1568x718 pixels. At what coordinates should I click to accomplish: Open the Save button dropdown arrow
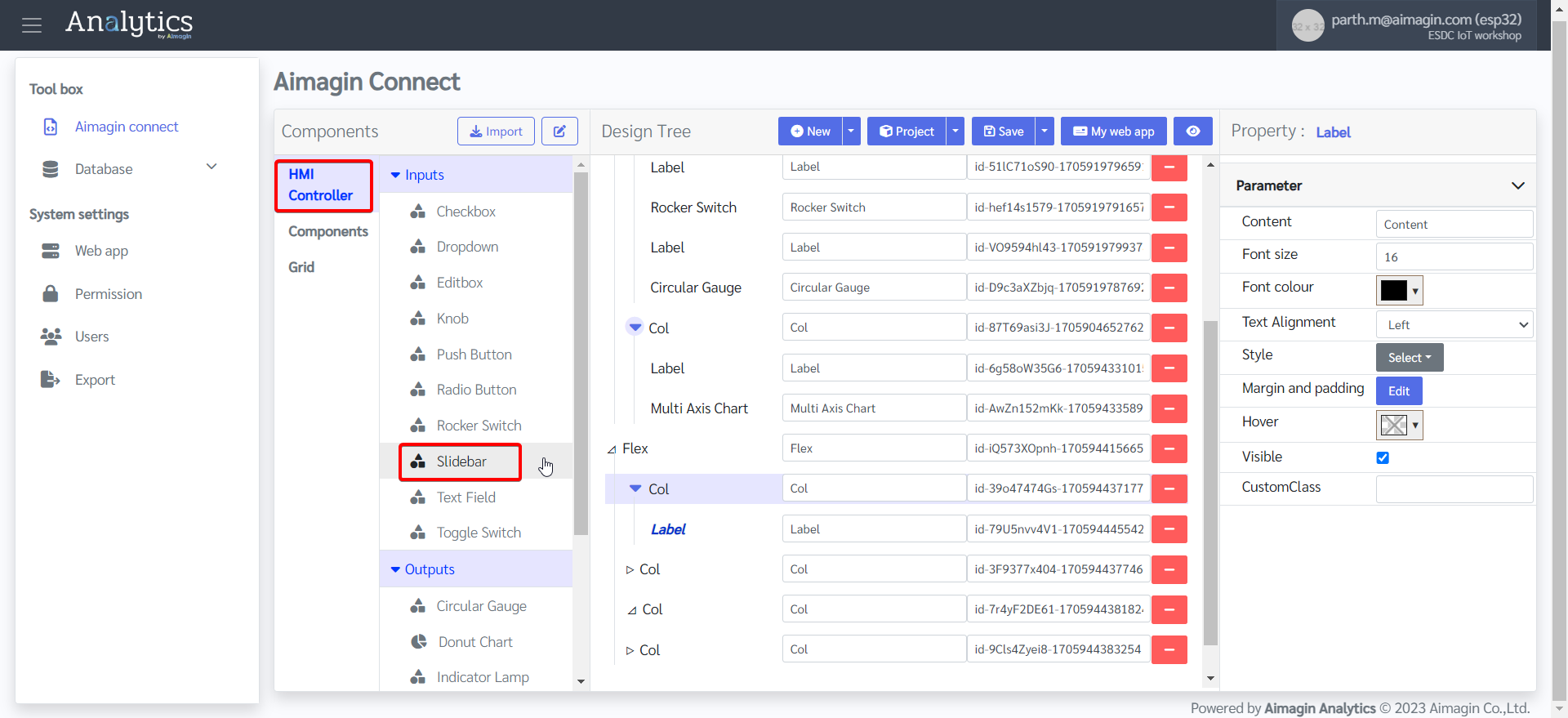tap(1045, 132)
